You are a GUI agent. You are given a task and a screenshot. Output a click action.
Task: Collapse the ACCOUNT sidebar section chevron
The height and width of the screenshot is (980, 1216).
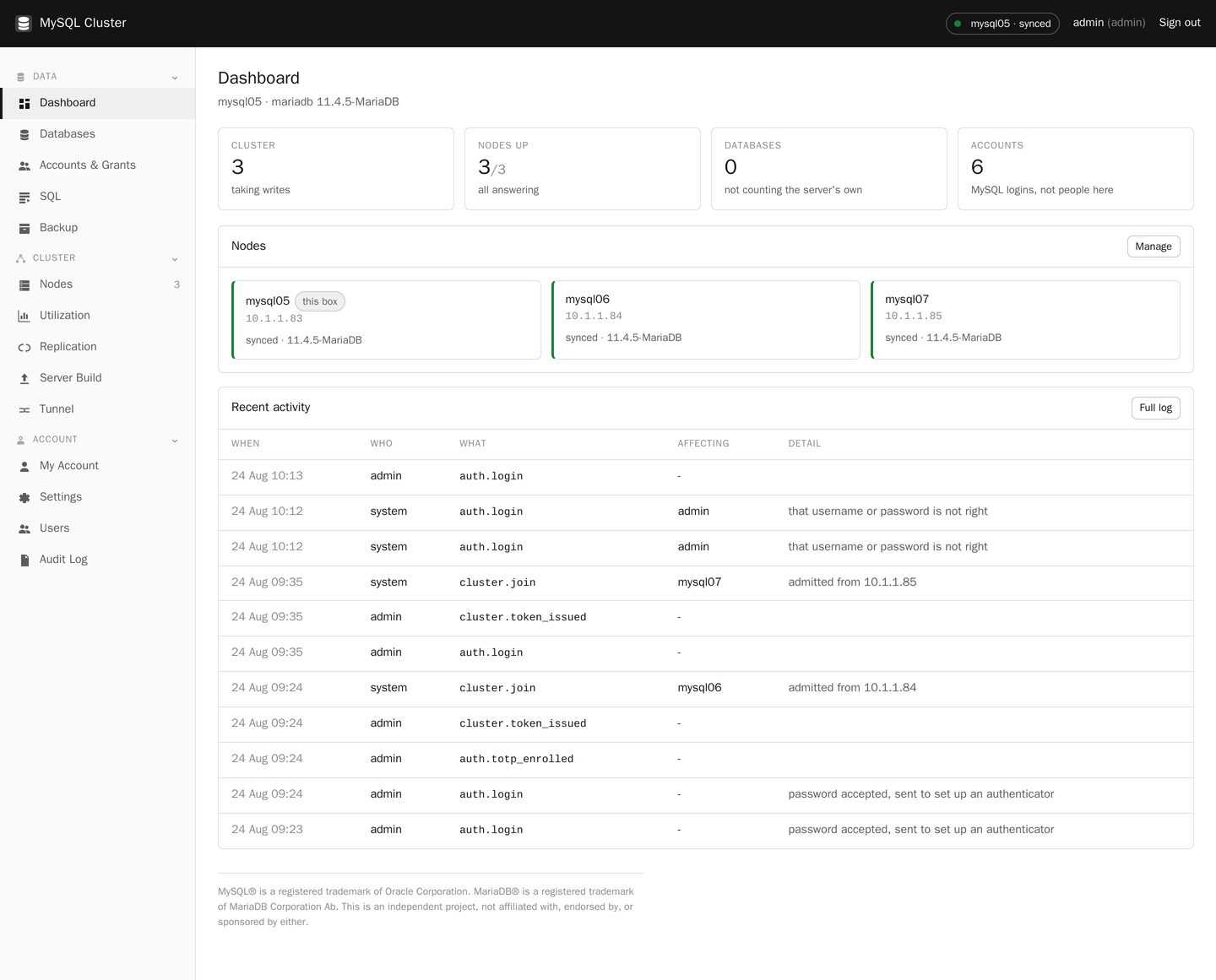click(175, 441)
